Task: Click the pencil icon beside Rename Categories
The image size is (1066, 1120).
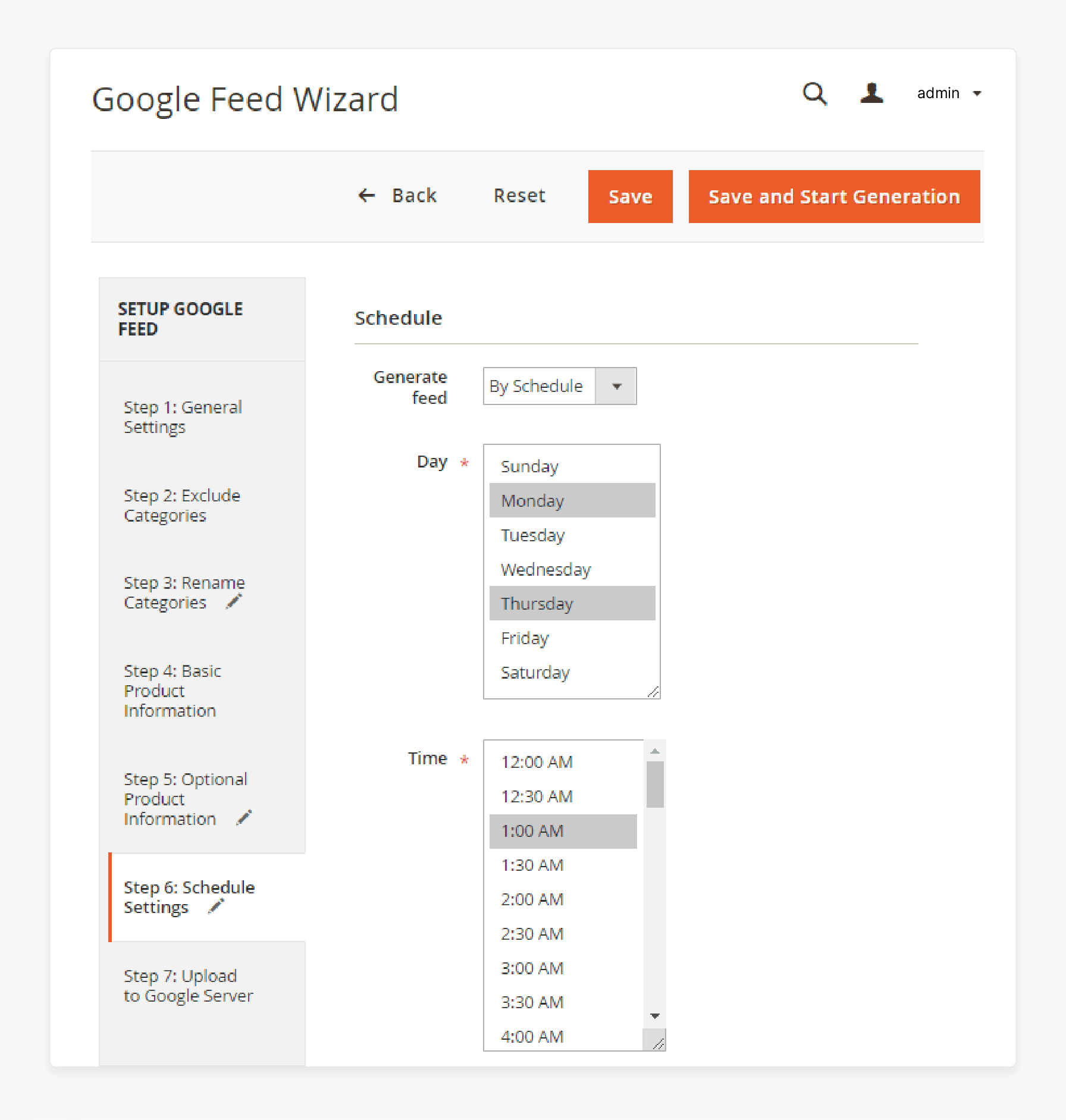Action: pyautogui.click(x=234, y=601)
